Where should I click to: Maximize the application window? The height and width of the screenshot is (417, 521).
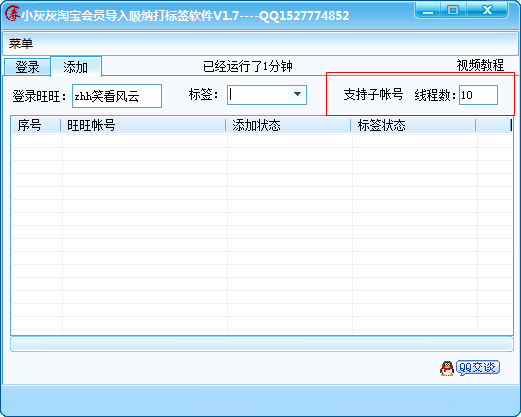(x=453, y=10)
